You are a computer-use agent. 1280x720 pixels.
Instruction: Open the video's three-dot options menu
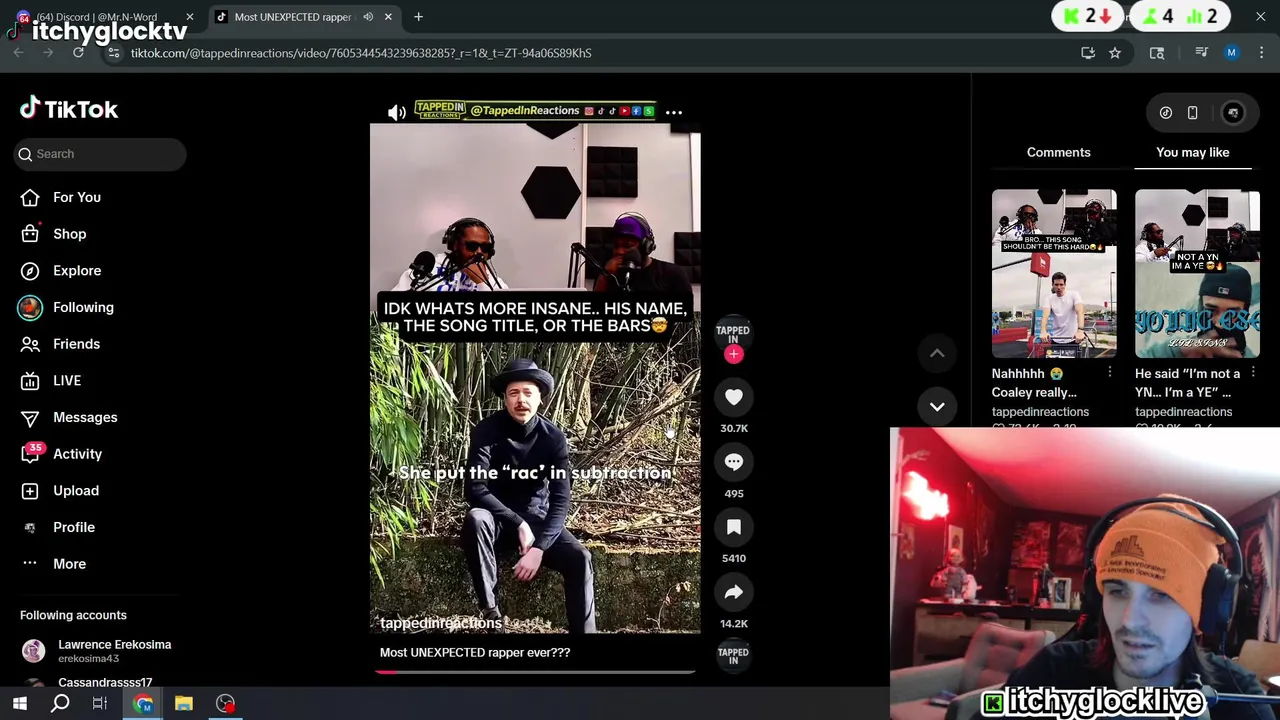(674, 113)
